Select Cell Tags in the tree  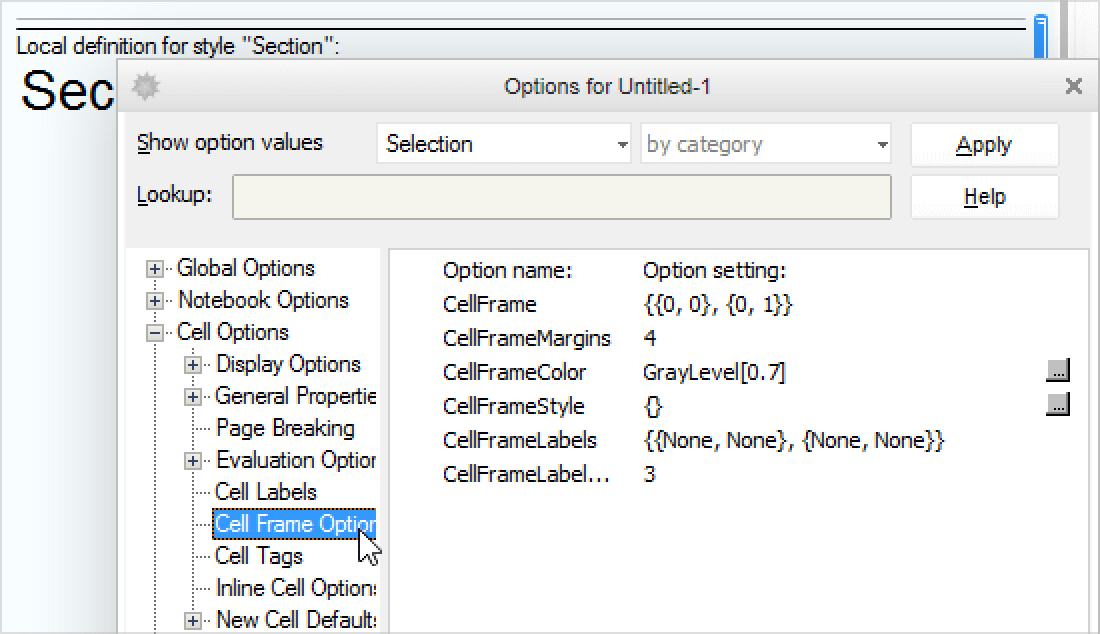tap(259, 556)
